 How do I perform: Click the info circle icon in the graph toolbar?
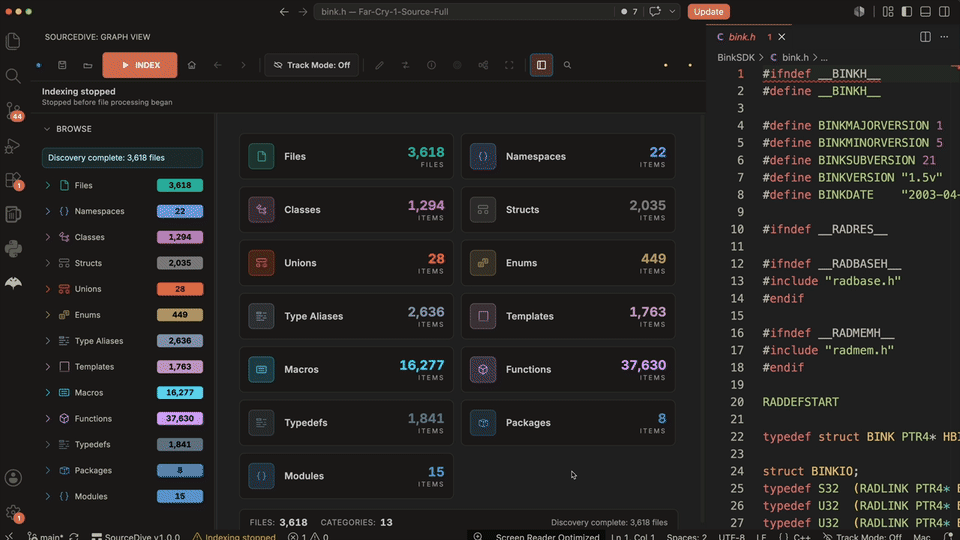(432, 65)
